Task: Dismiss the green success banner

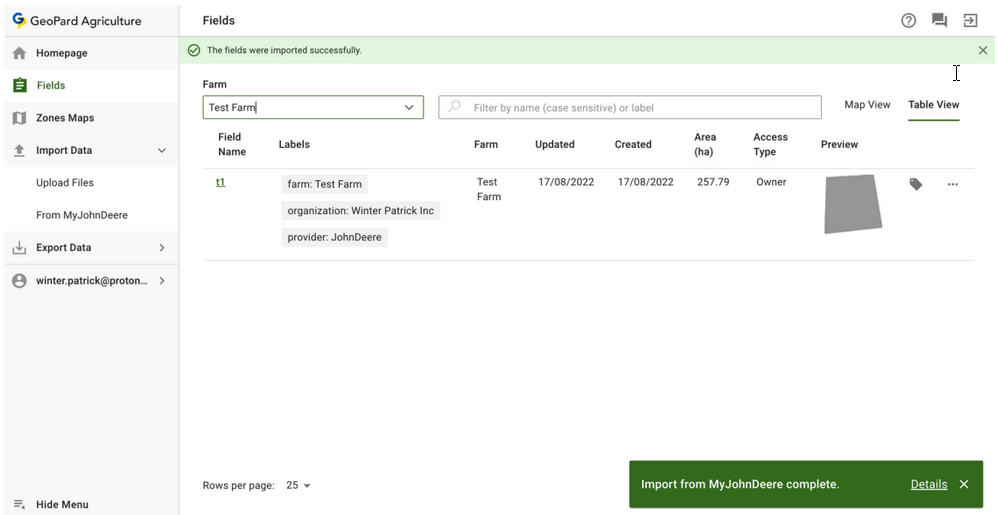Action: pos(983,50)
